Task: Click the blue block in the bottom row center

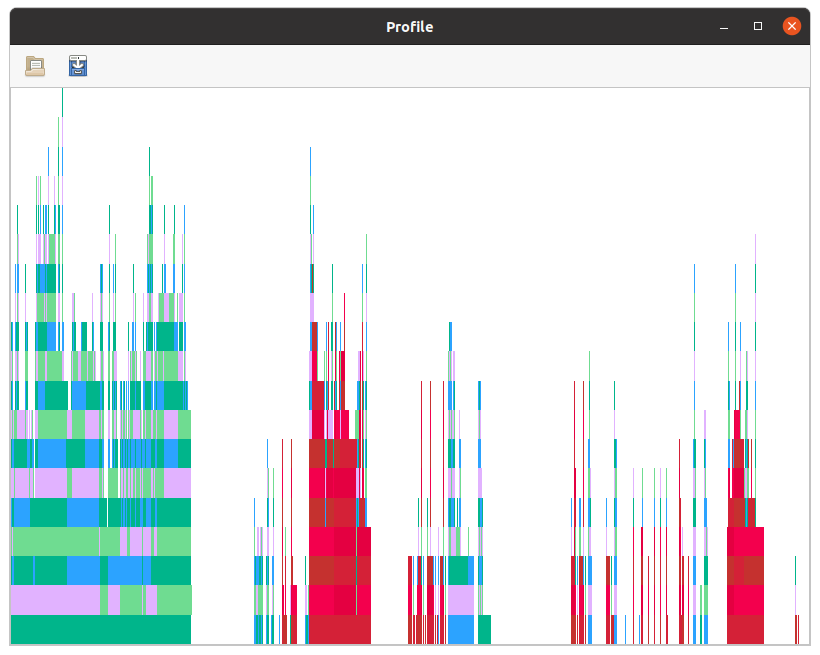Action: [460, 630]
